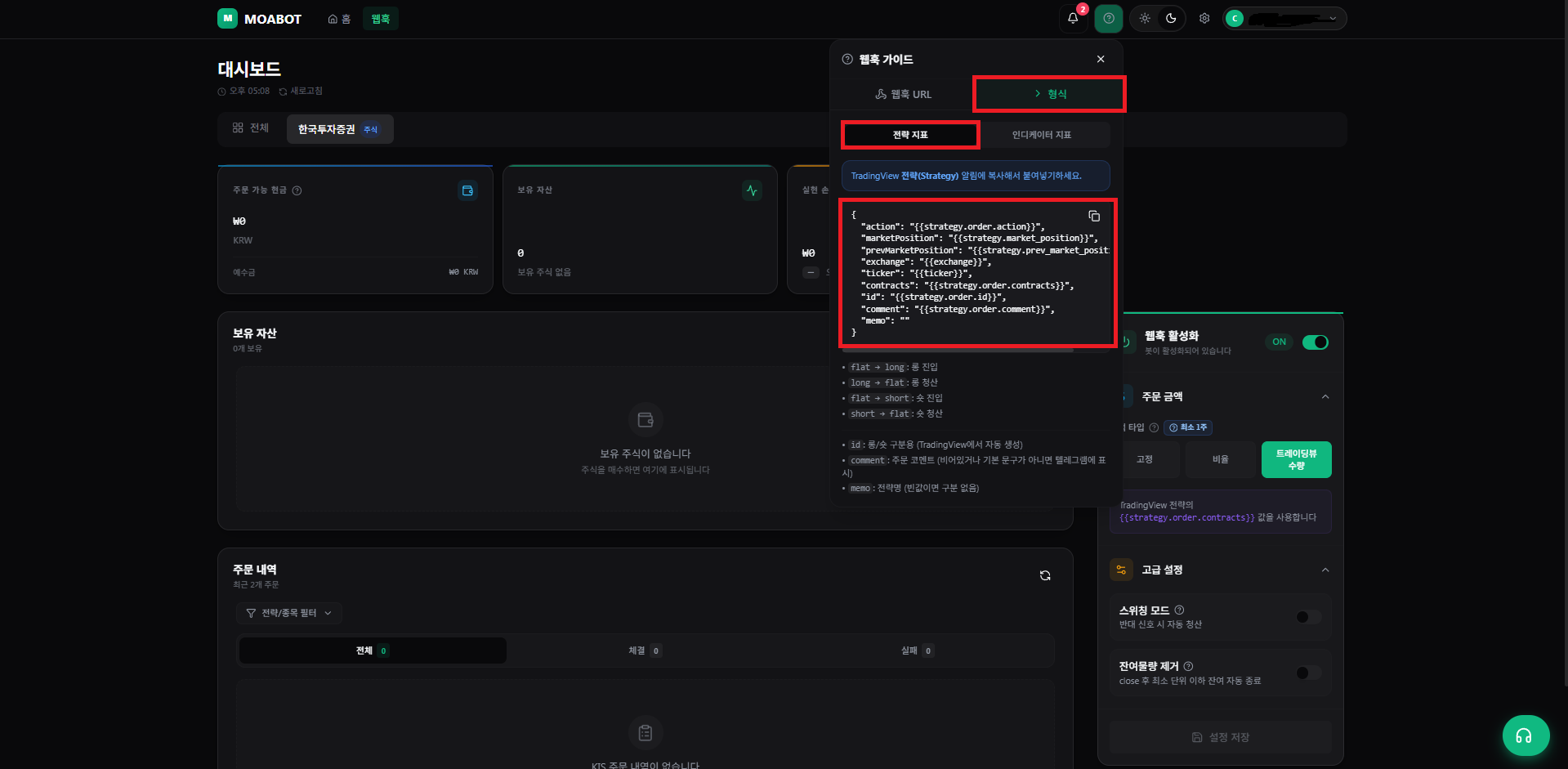Screen dimensions: 1568x769
Task: Click the 새로고침 refresh link
Action: coord(301,91)
